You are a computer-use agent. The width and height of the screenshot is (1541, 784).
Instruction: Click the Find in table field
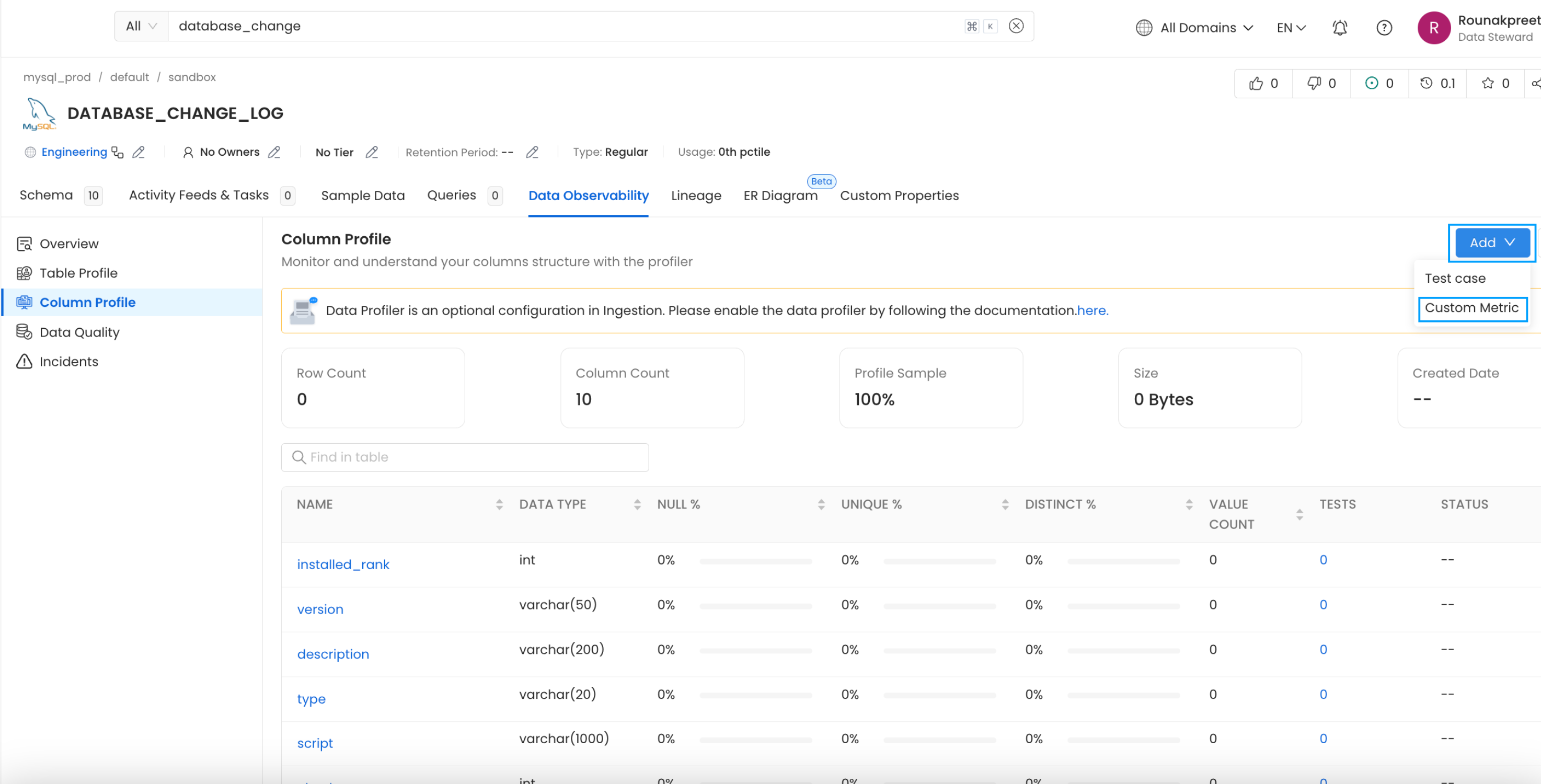click(465, 457)
